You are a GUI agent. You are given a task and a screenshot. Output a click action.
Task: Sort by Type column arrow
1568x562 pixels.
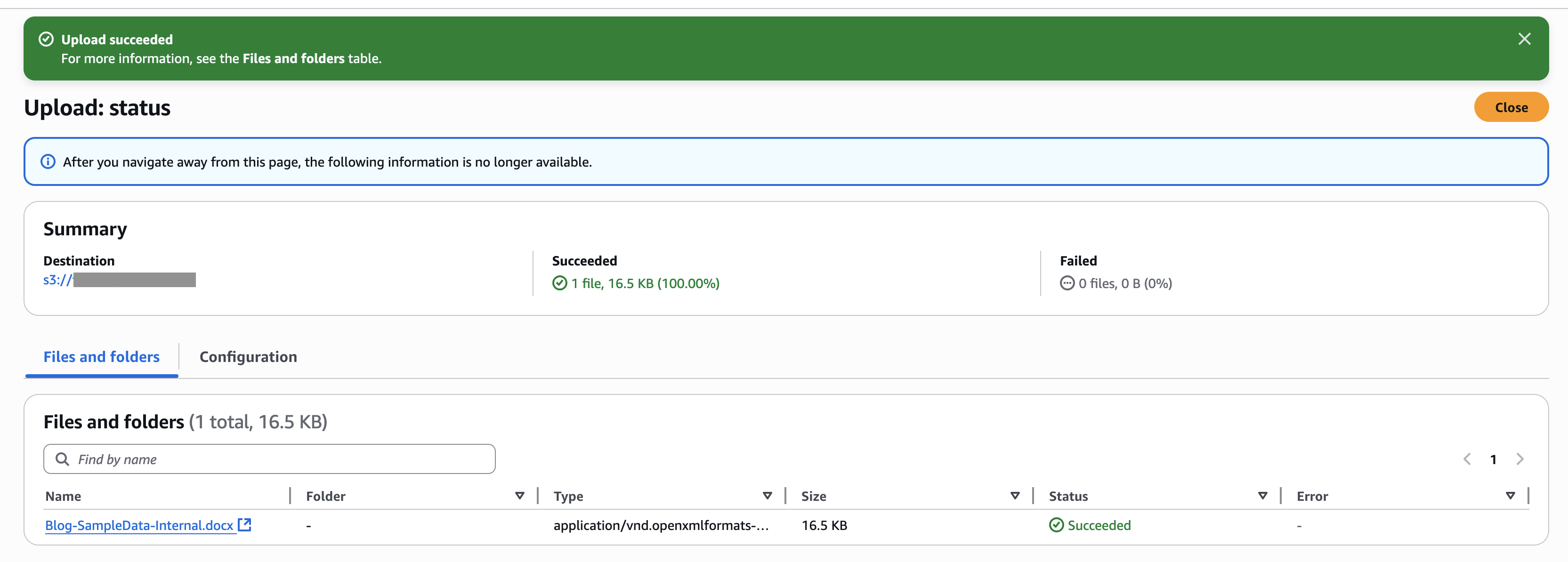click(x=767, y=496)
